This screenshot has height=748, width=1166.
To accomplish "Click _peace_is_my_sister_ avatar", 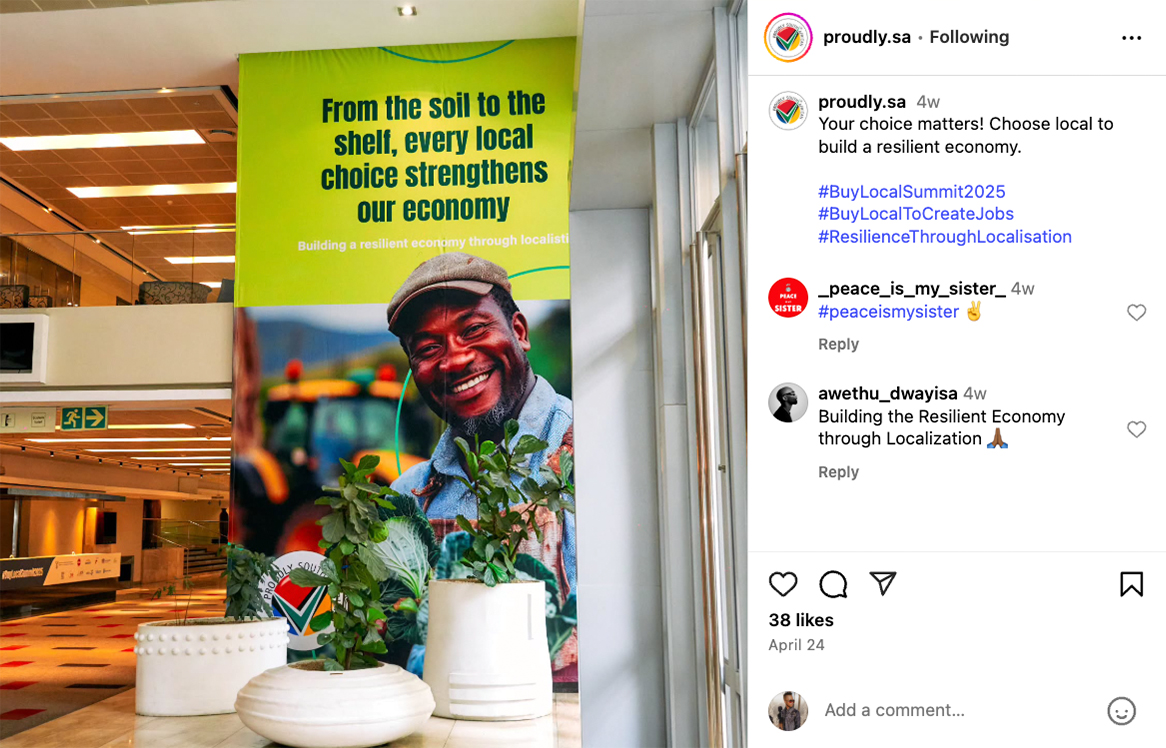I will coord(788,297).
